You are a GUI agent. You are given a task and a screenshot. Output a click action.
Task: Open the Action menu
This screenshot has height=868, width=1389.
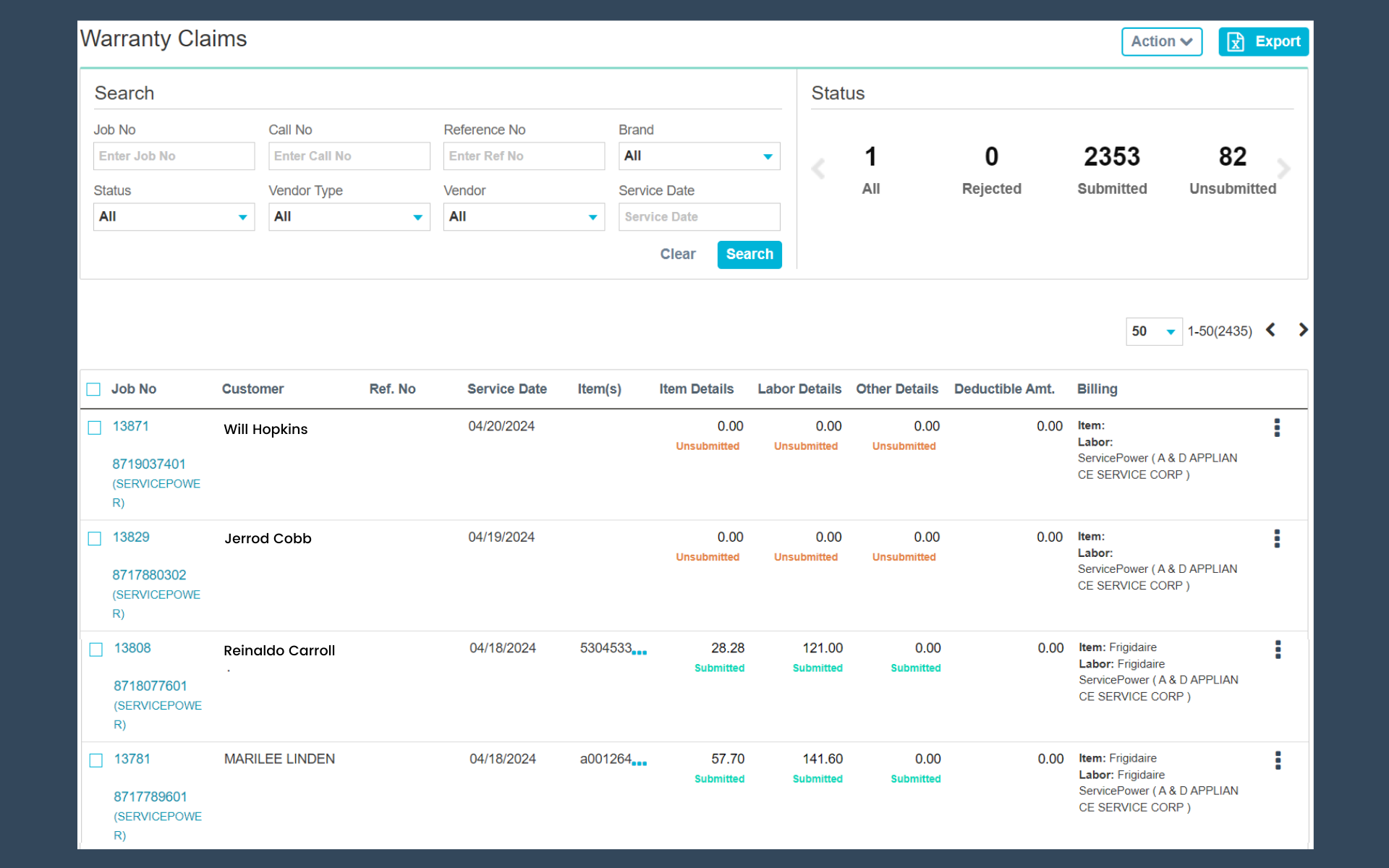[x=1162, y=41]
